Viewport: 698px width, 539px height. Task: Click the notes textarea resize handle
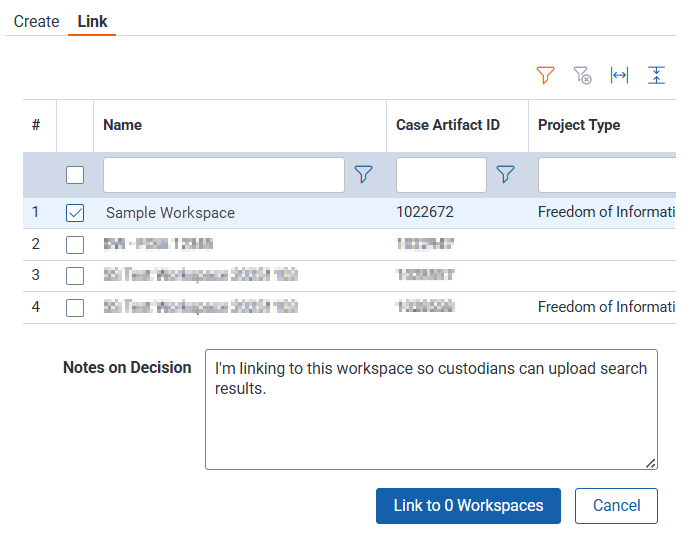[651, 463]
